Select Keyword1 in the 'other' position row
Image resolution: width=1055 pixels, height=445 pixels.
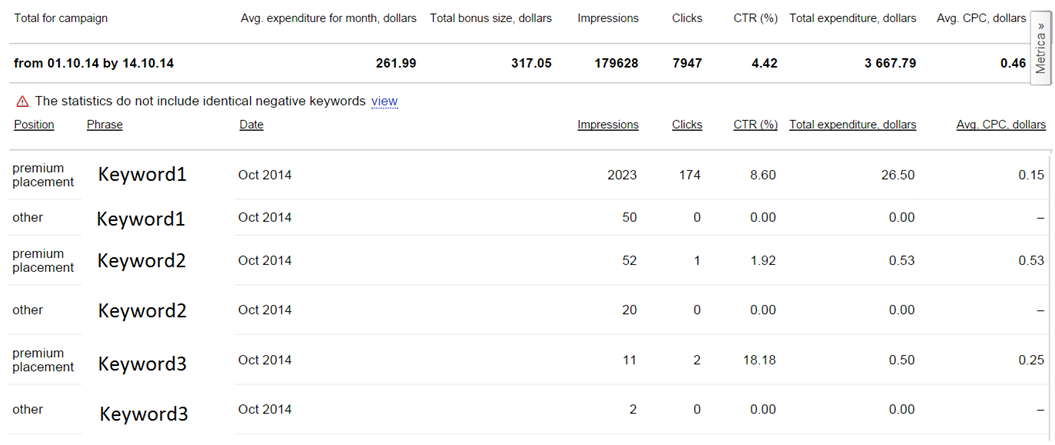(140, 219)
